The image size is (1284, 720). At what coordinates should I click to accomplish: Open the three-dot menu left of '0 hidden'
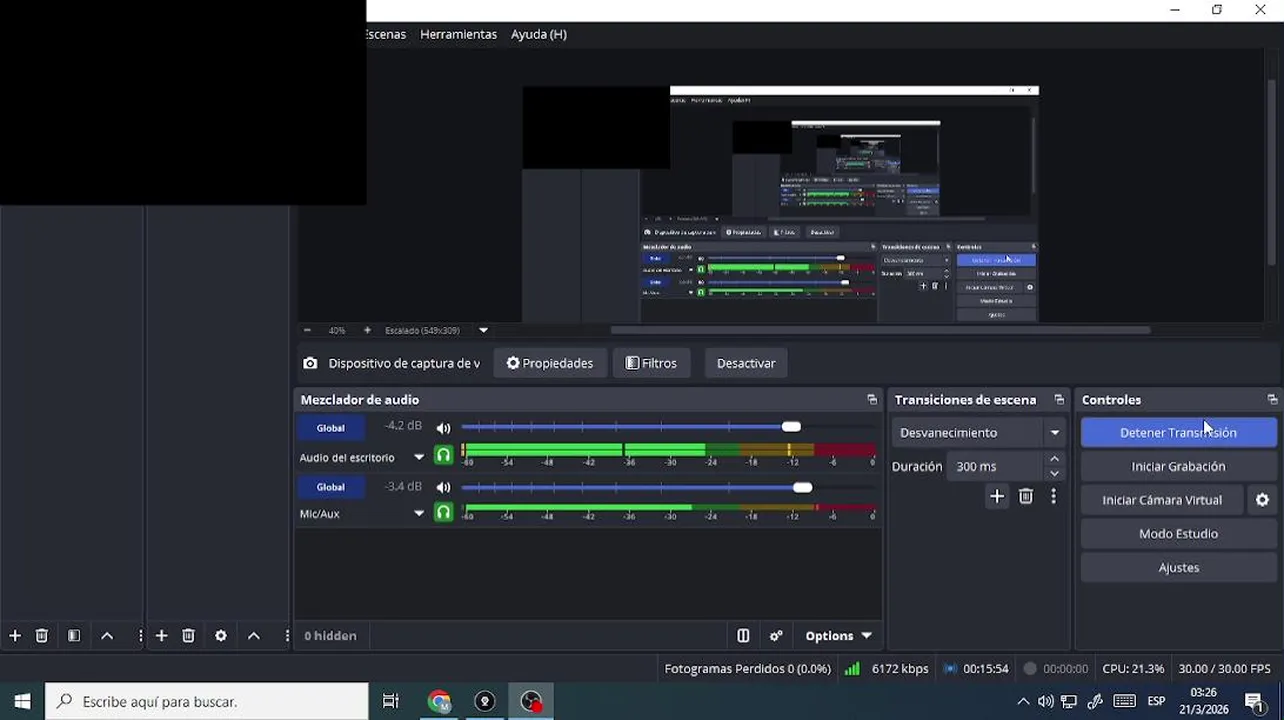click(287, 636)
